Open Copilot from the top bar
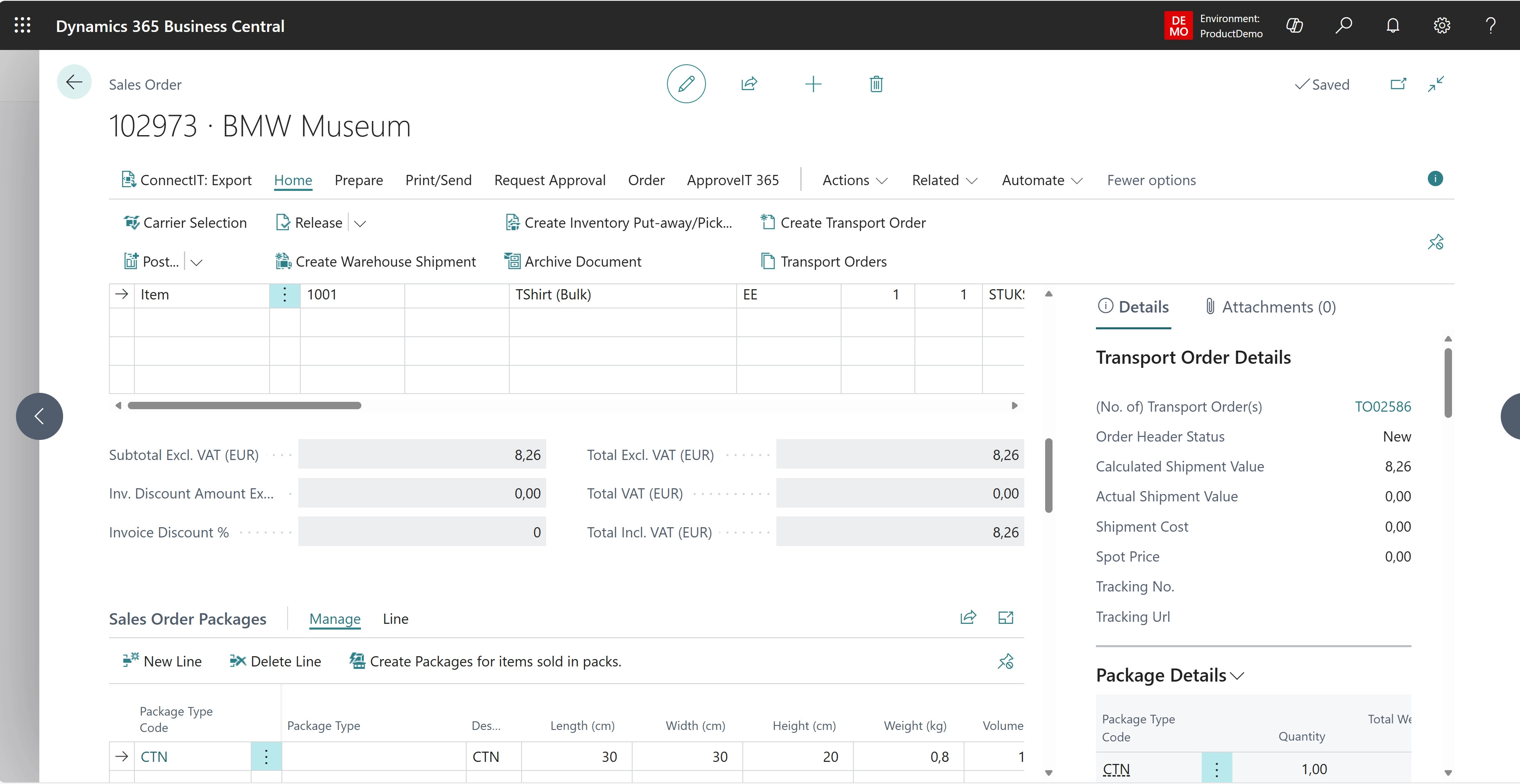1520x784 pixels. click(x=1295, y=25)
